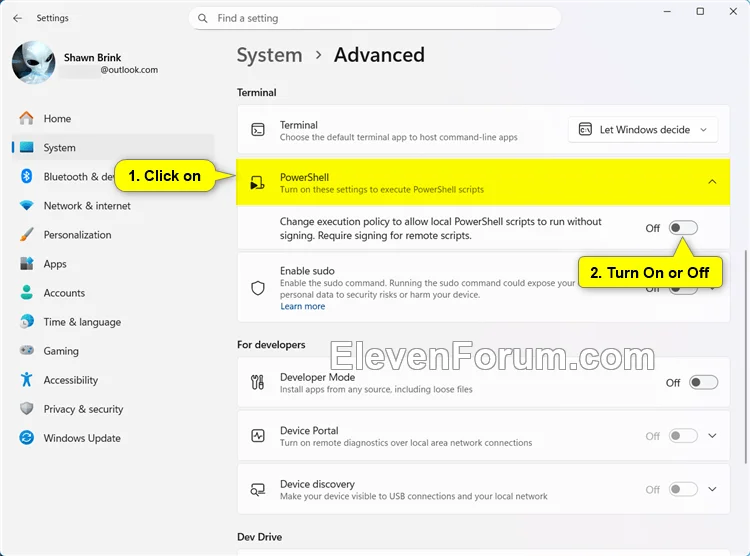Click the Device Portal pulse icon

[258, 435]
